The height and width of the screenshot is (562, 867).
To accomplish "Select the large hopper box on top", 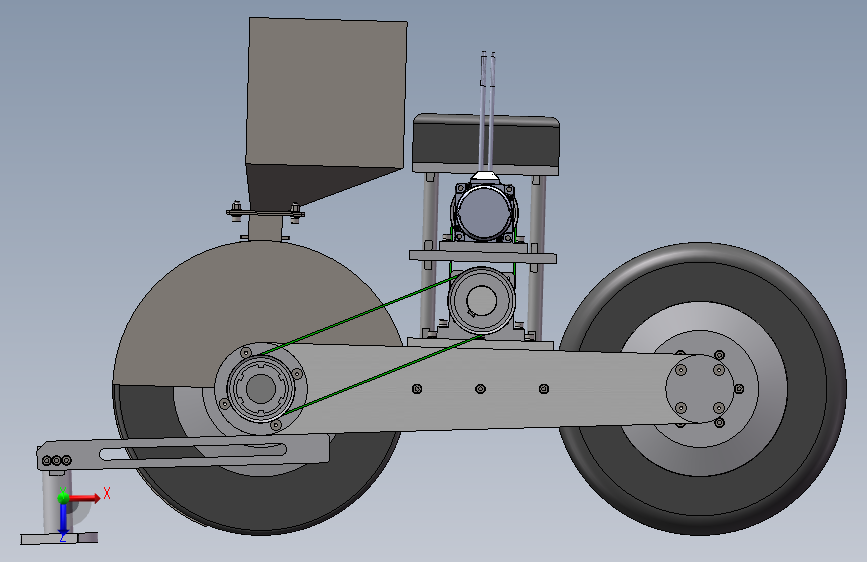I will click(326, 91).
